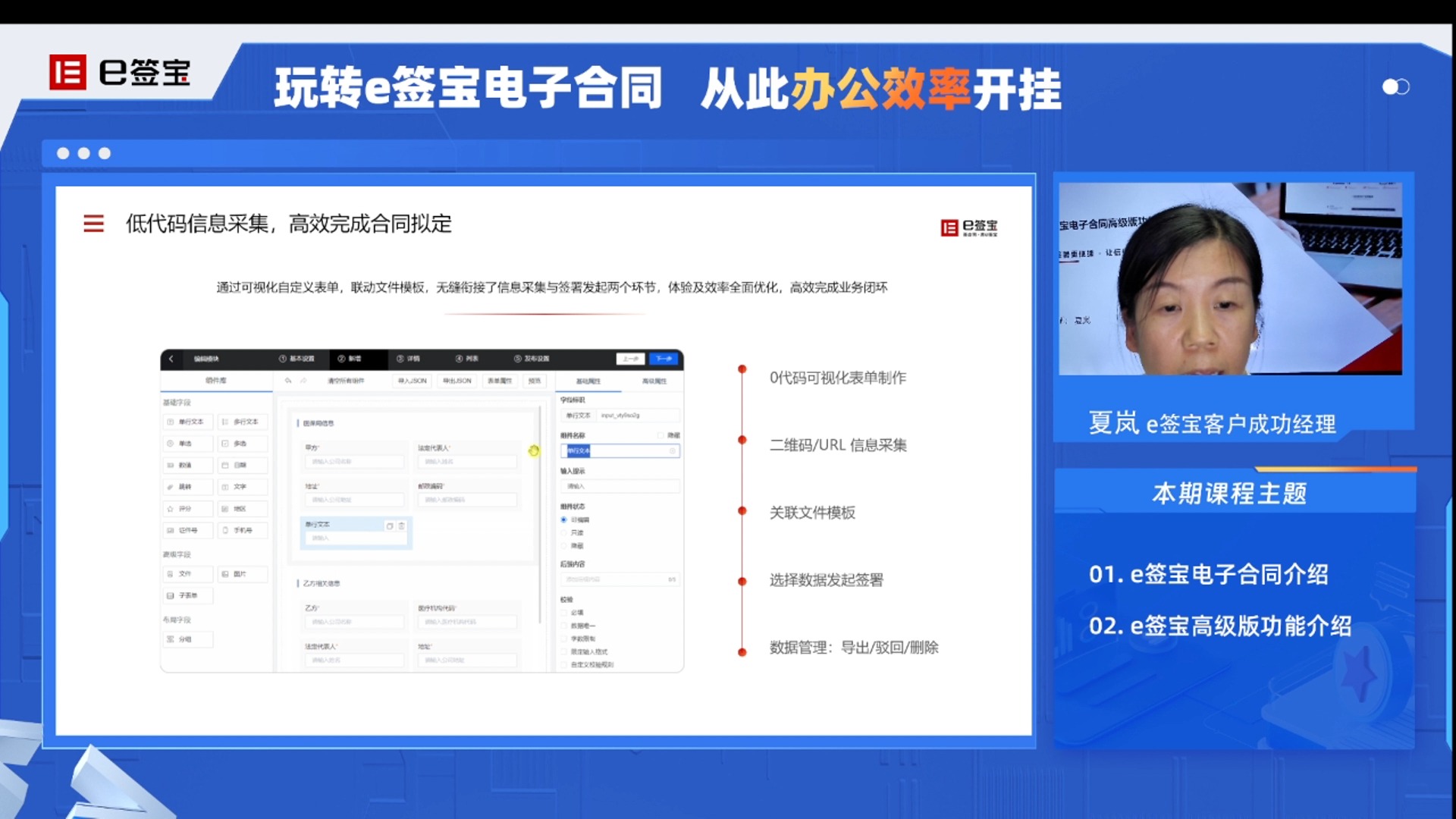1456x819 pixels.
Task: Click the 输入提示 input field
Action: (620, 486)
